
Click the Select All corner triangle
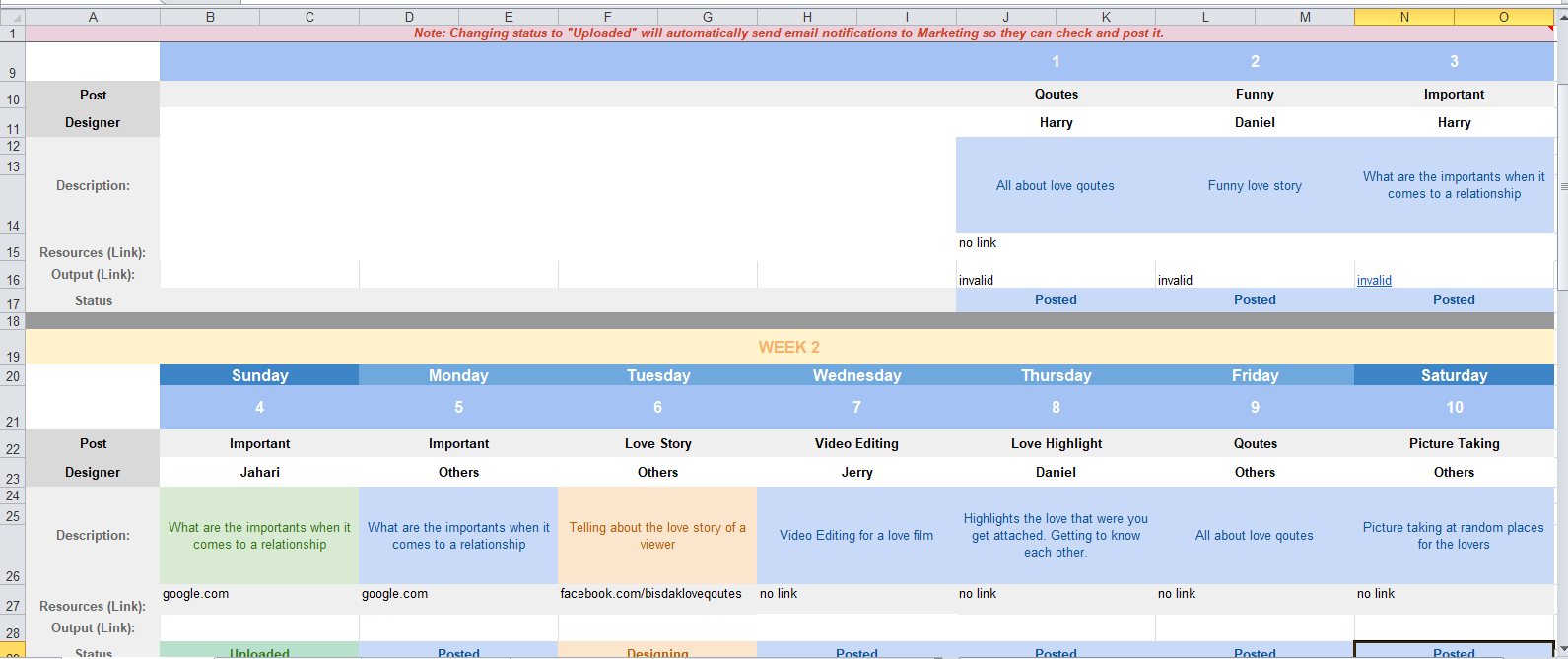14,17
